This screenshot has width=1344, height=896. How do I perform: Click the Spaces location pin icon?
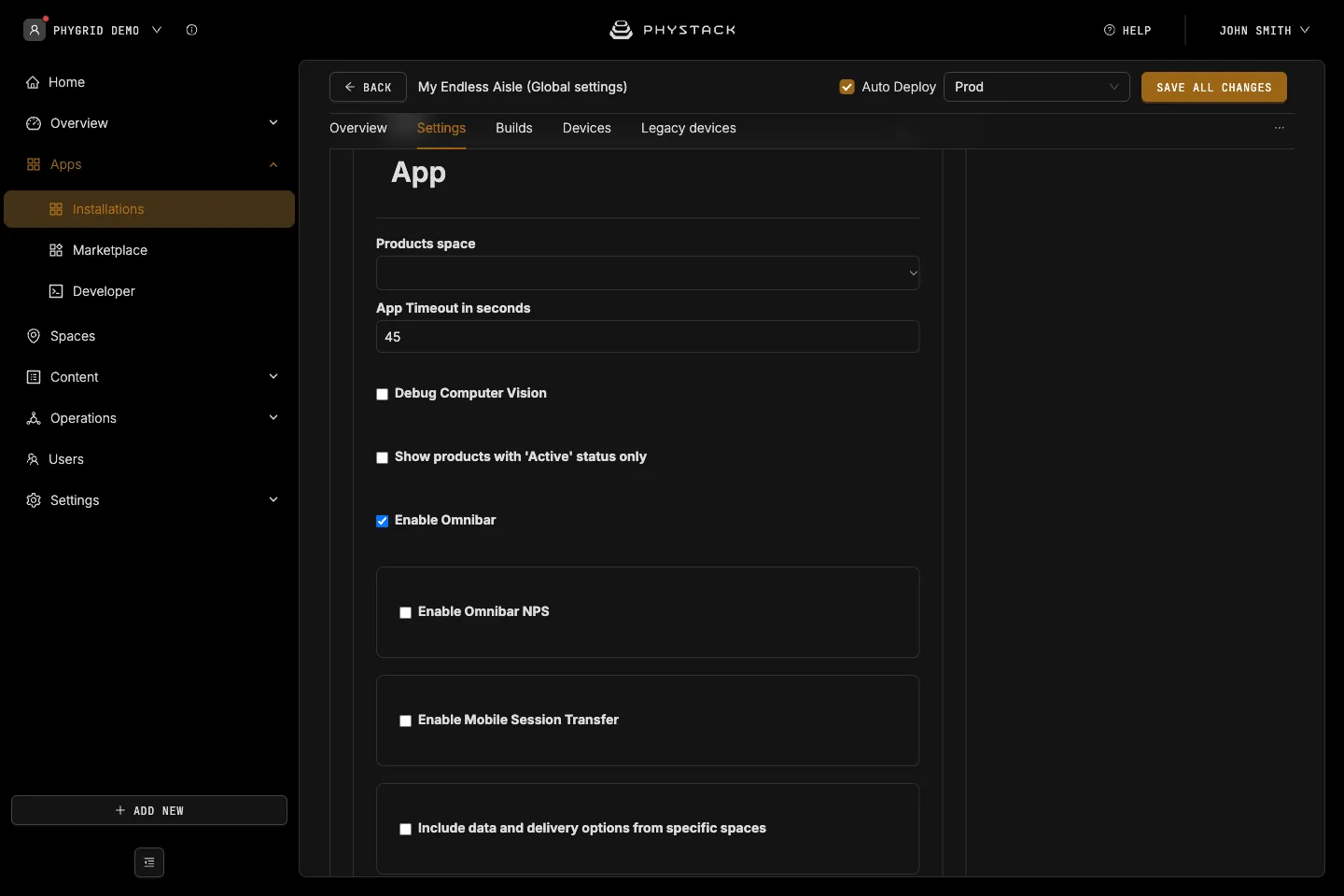click(34, 336)
